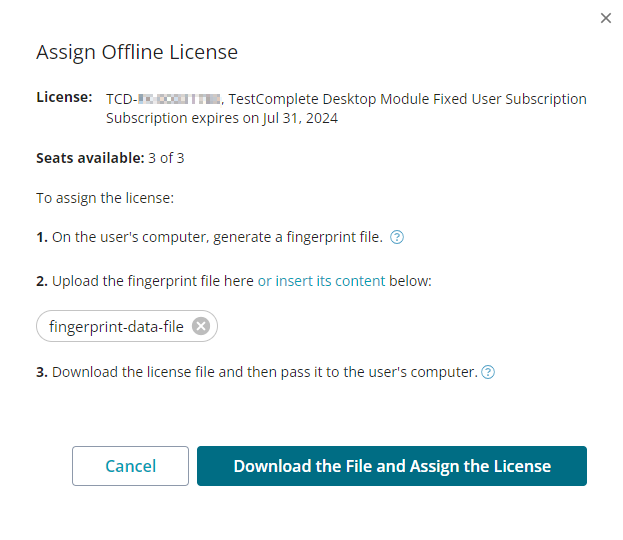Viewport: 623px width, 540px height.
Task: Click the Assign Offline License heading
Action: [x=137, y=52]
